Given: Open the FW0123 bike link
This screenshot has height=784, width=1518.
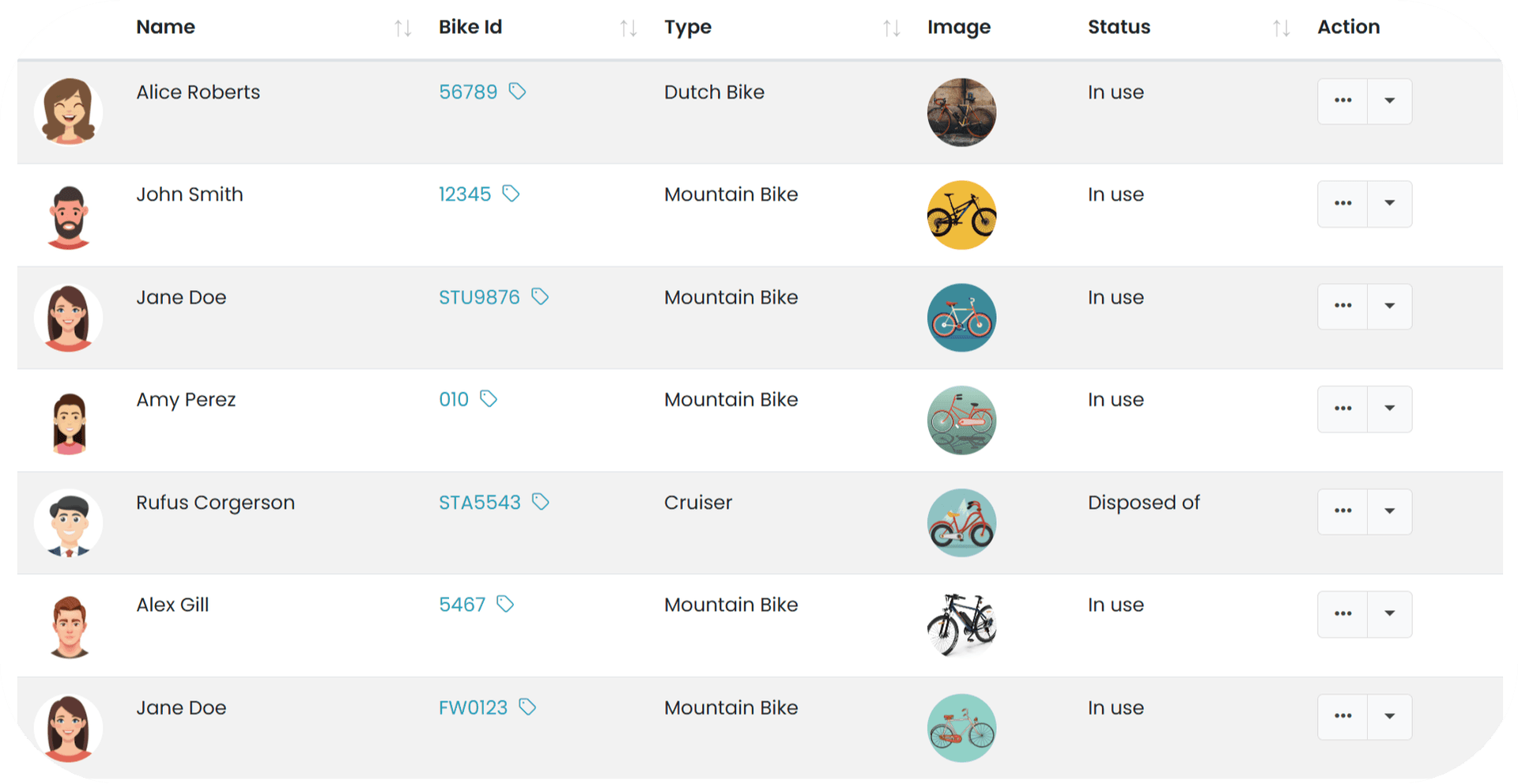Looking at the screenshot, I should click(473, 707).
